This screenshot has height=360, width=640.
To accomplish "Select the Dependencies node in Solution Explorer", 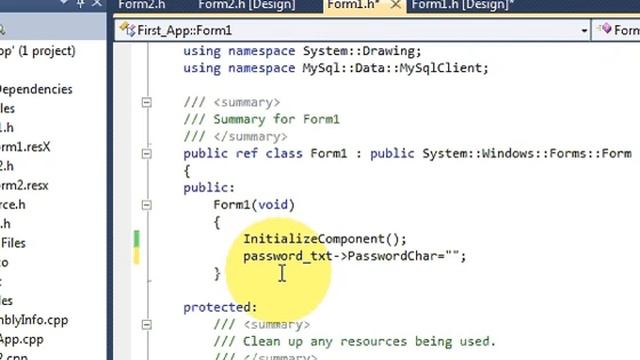I will pos(36,89).
